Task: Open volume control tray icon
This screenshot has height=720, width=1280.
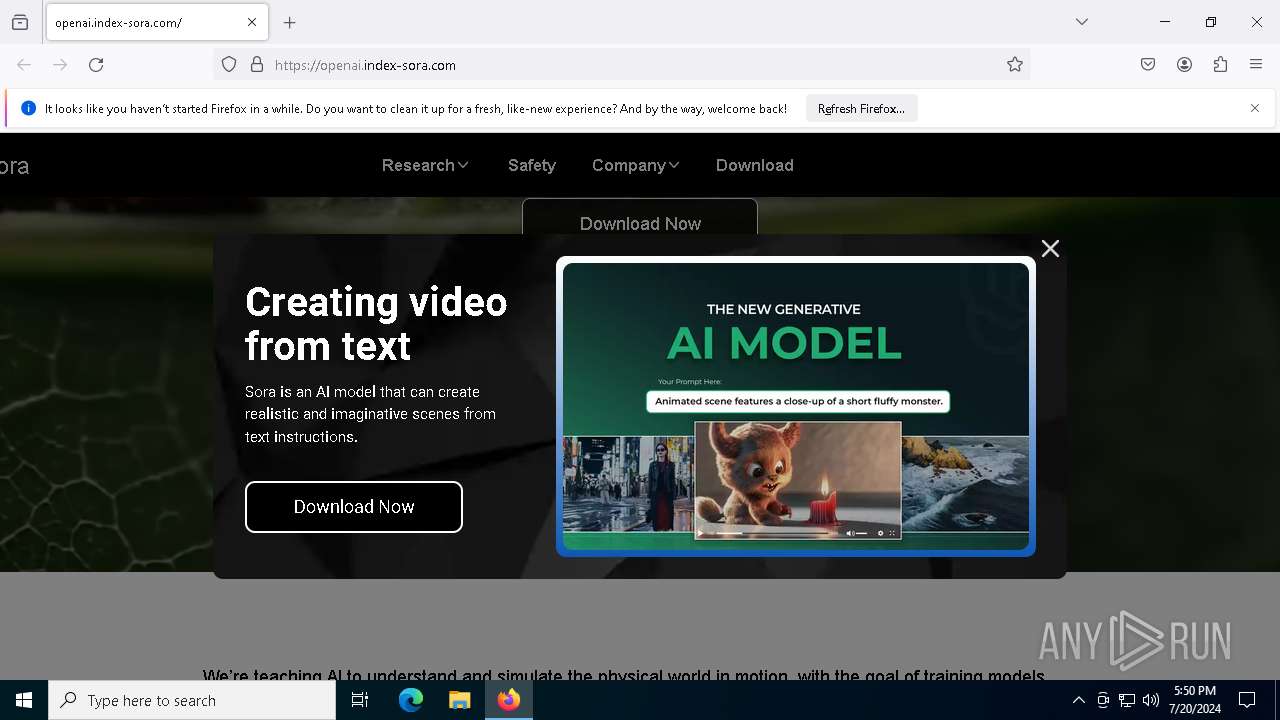Action: [1151, 700]
